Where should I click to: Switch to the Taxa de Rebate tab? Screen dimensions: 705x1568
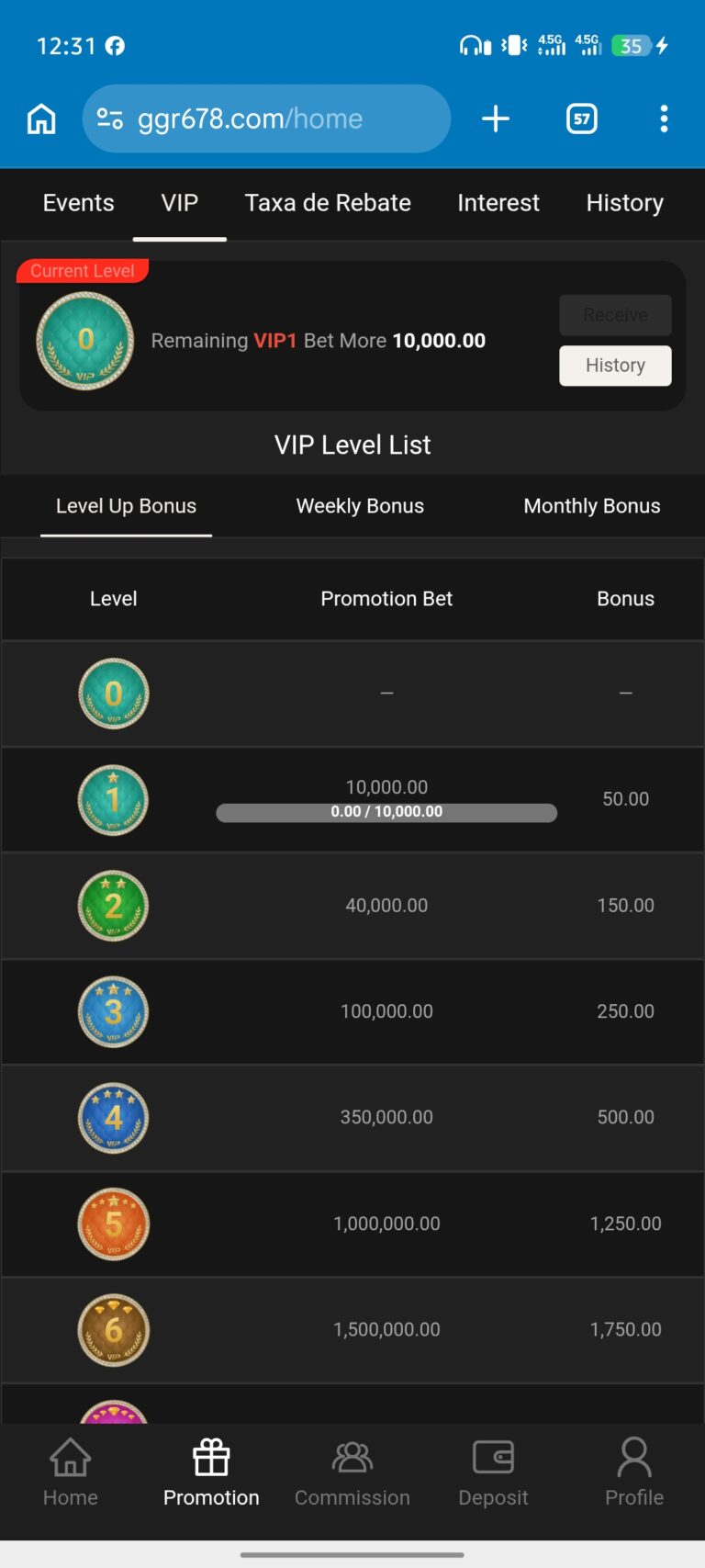tap(328, 203)
